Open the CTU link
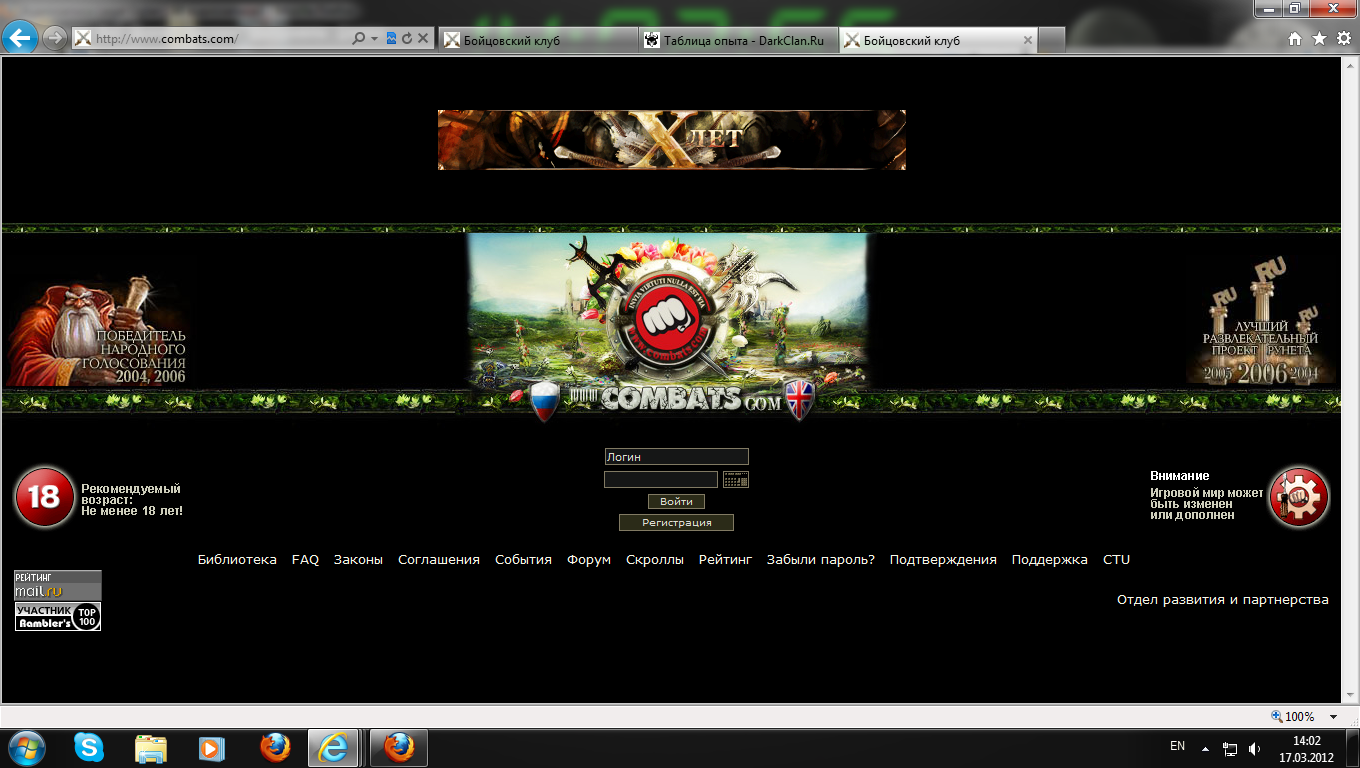The width and height of the screenshot is (1360, 768). point(1116,560)
